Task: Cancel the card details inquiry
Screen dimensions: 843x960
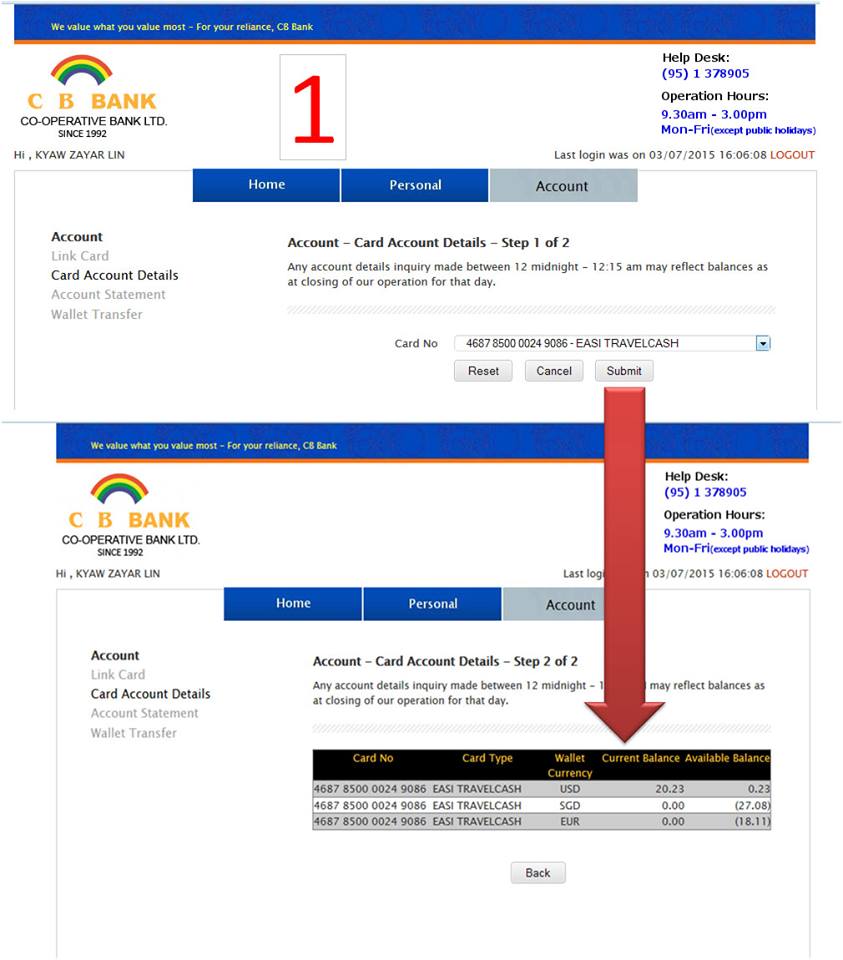Action: 553,370
